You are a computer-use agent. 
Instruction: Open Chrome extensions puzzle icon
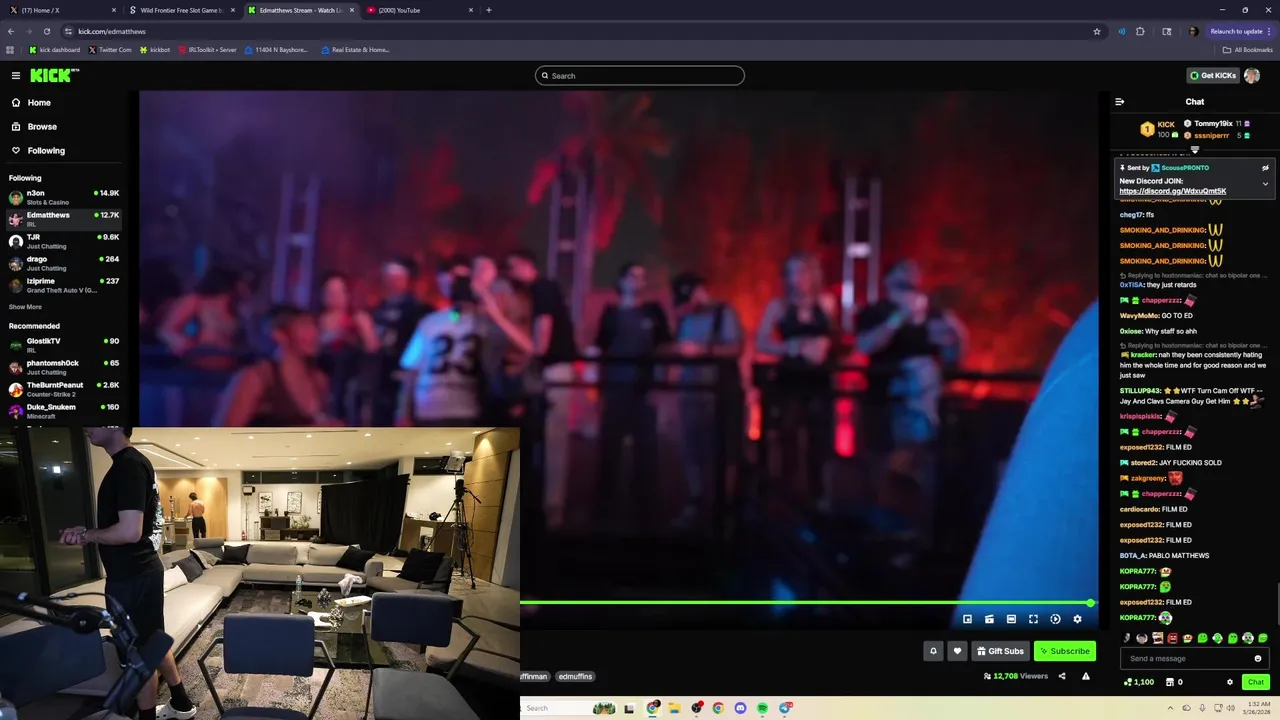(x=1140, y=31)
